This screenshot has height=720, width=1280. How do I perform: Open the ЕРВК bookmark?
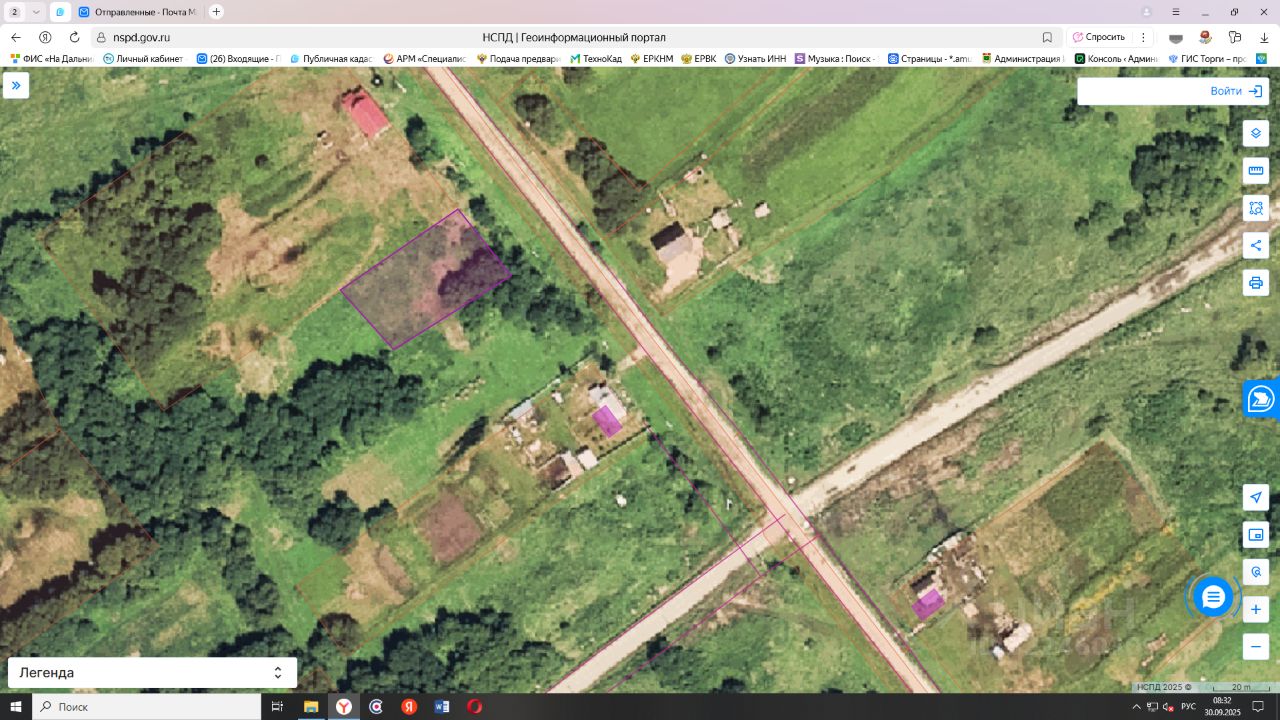pyautogui.click(x=700, y=59)
